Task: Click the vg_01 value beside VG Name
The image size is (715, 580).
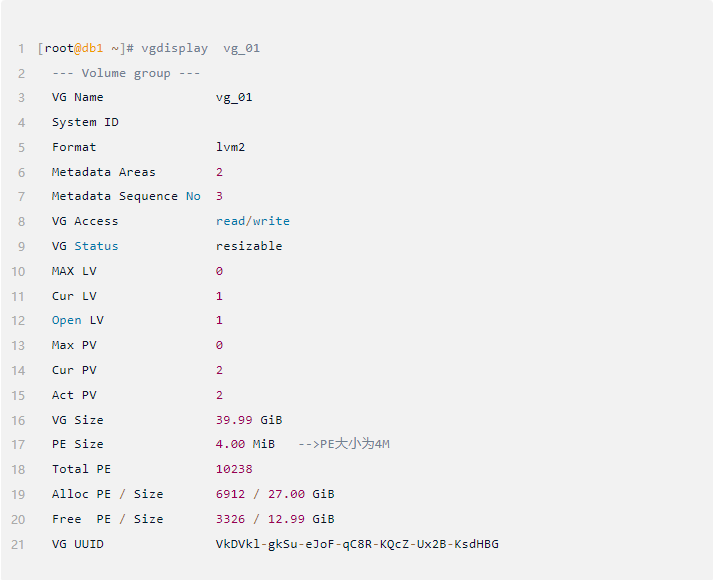Action: pos(234,97)
